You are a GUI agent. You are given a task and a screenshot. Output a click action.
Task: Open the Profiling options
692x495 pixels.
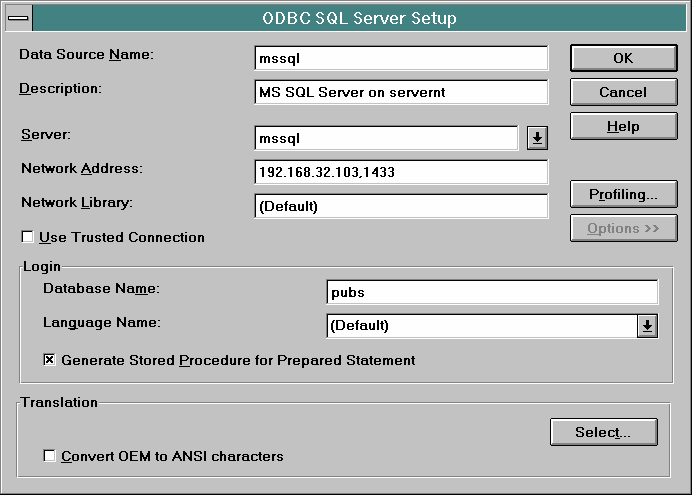[x=623, y=194]
